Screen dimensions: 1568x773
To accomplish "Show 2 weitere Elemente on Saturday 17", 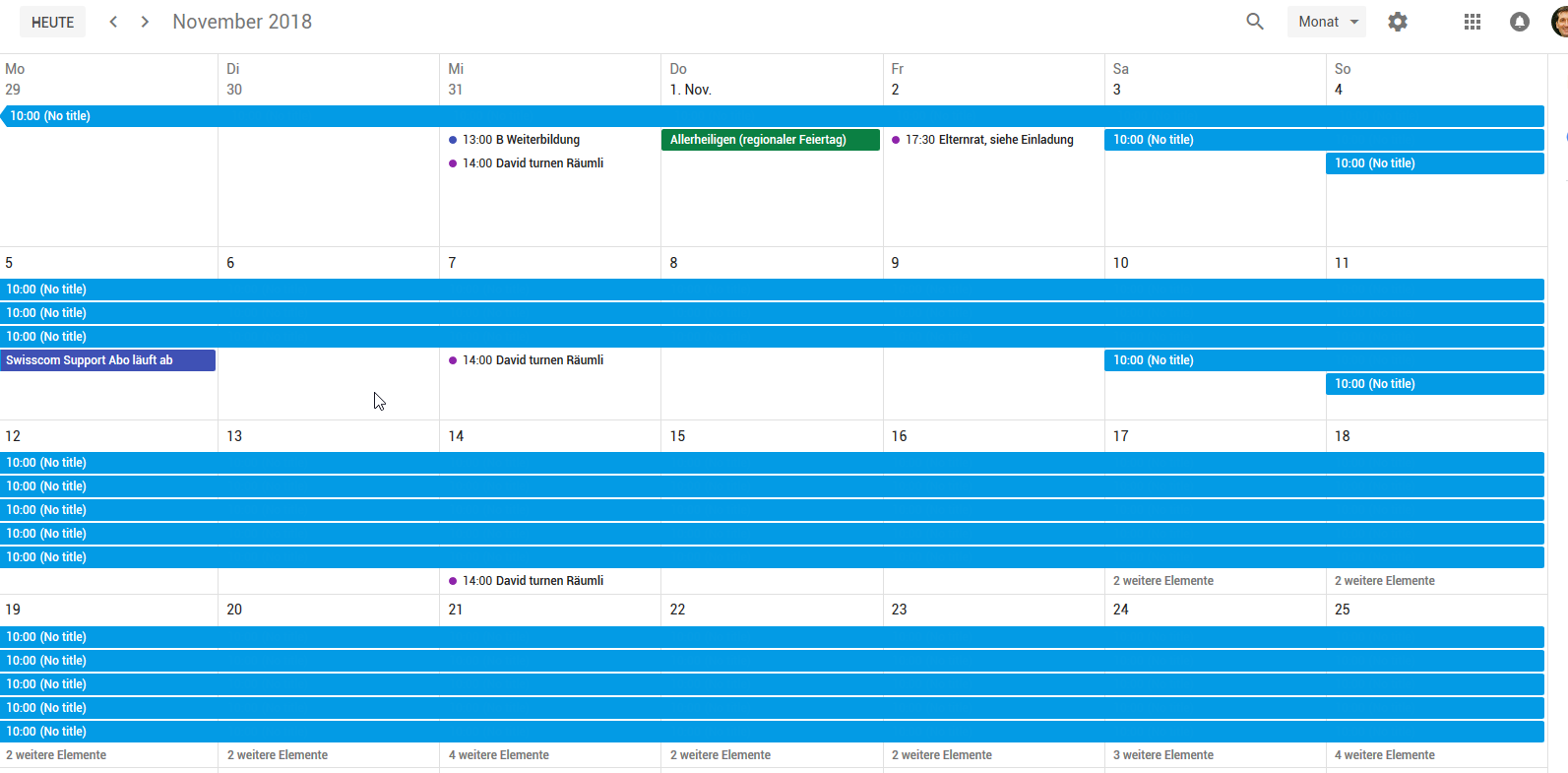I will coord(1163,581).
